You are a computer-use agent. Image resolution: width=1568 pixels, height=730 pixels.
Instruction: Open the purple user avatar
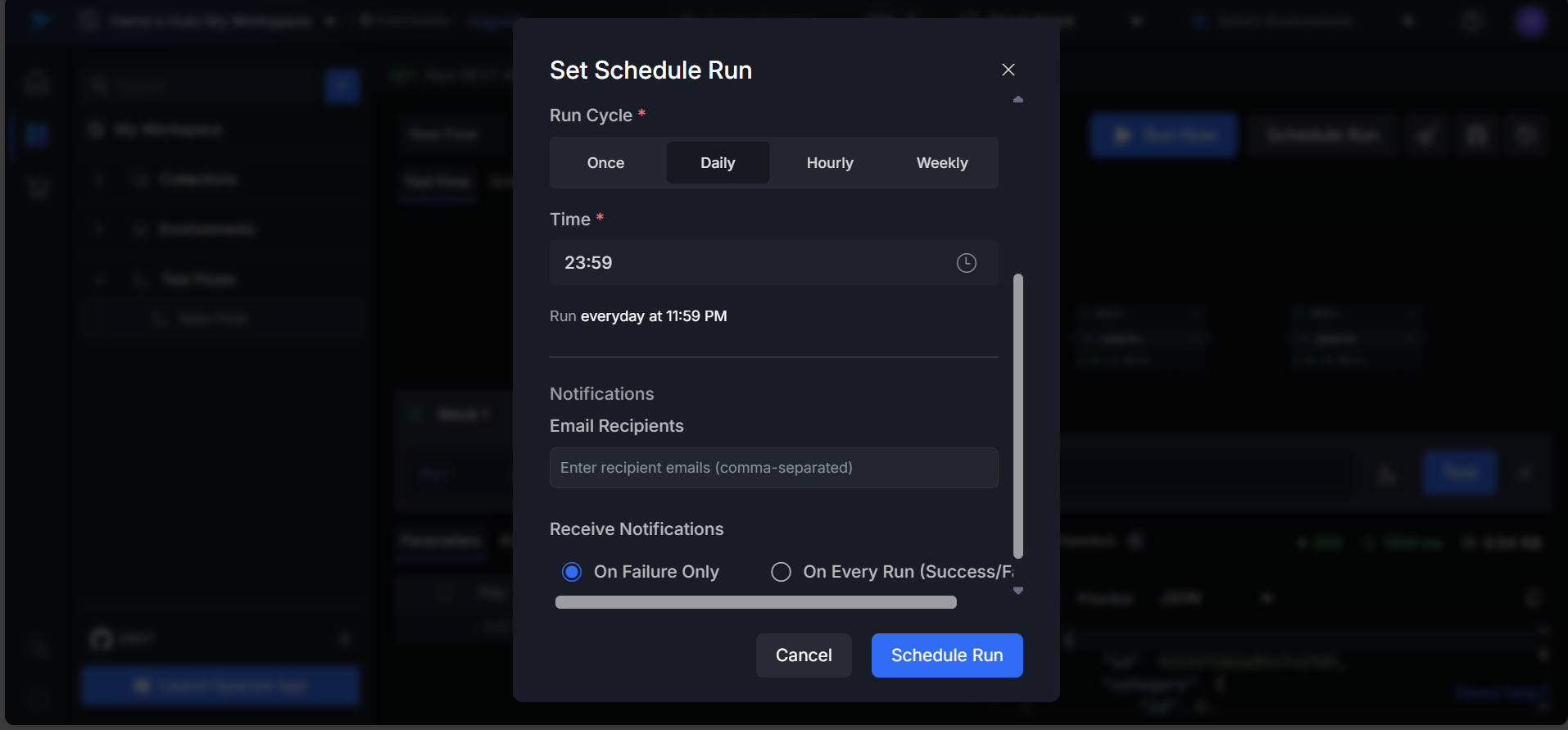1529,21
